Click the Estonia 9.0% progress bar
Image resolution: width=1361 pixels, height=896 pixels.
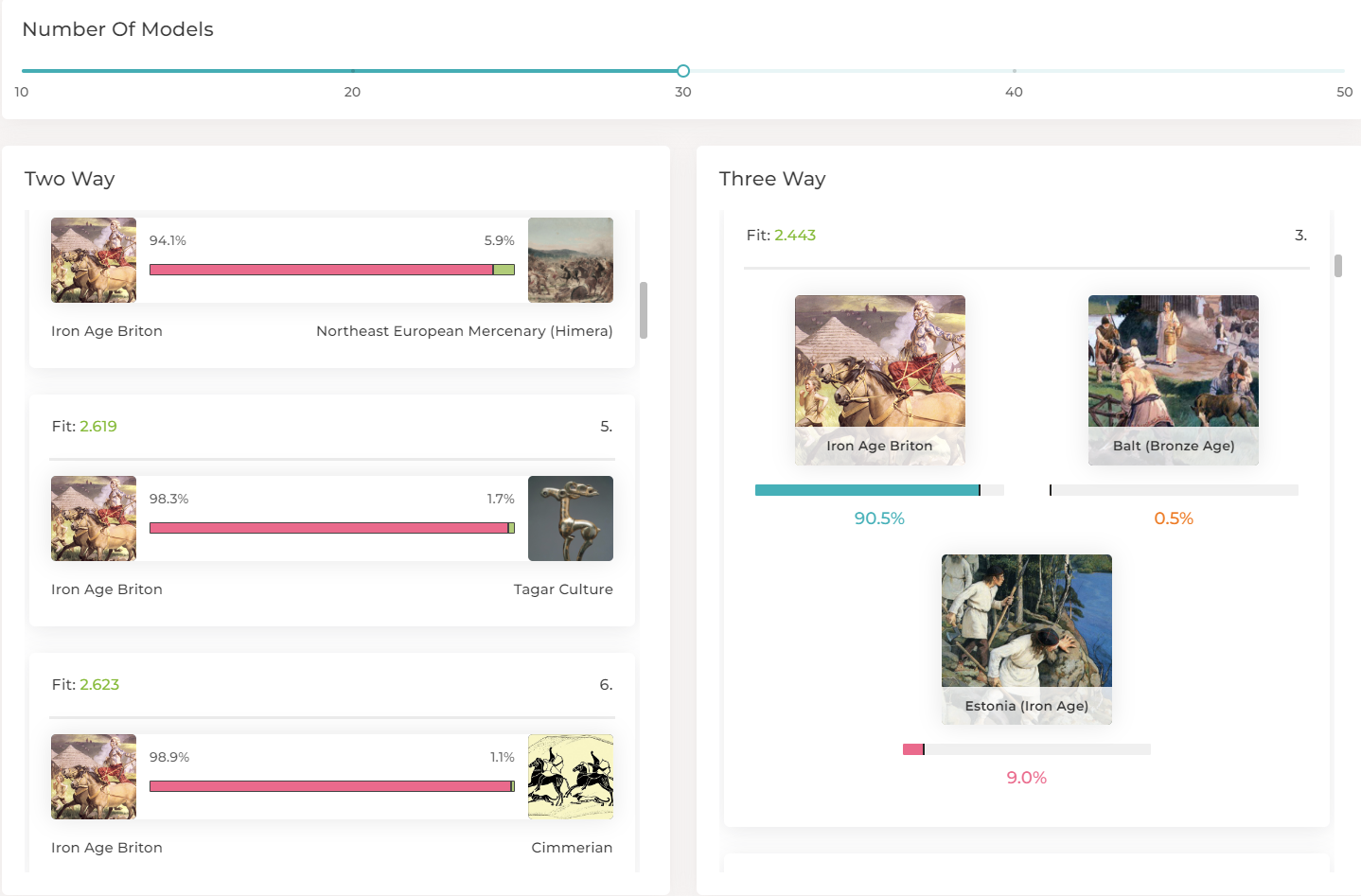(1027, 749)
